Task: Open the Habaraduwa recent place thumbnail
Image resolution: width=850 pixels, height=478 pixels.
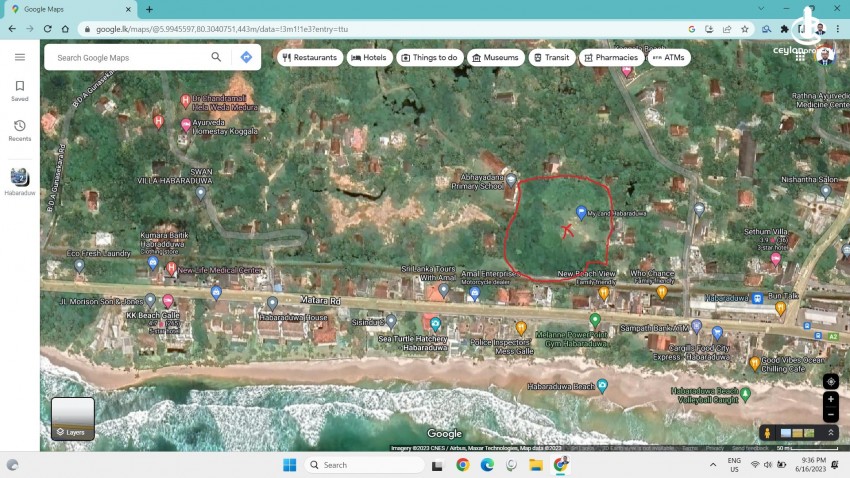Action: tap(19, 177)
